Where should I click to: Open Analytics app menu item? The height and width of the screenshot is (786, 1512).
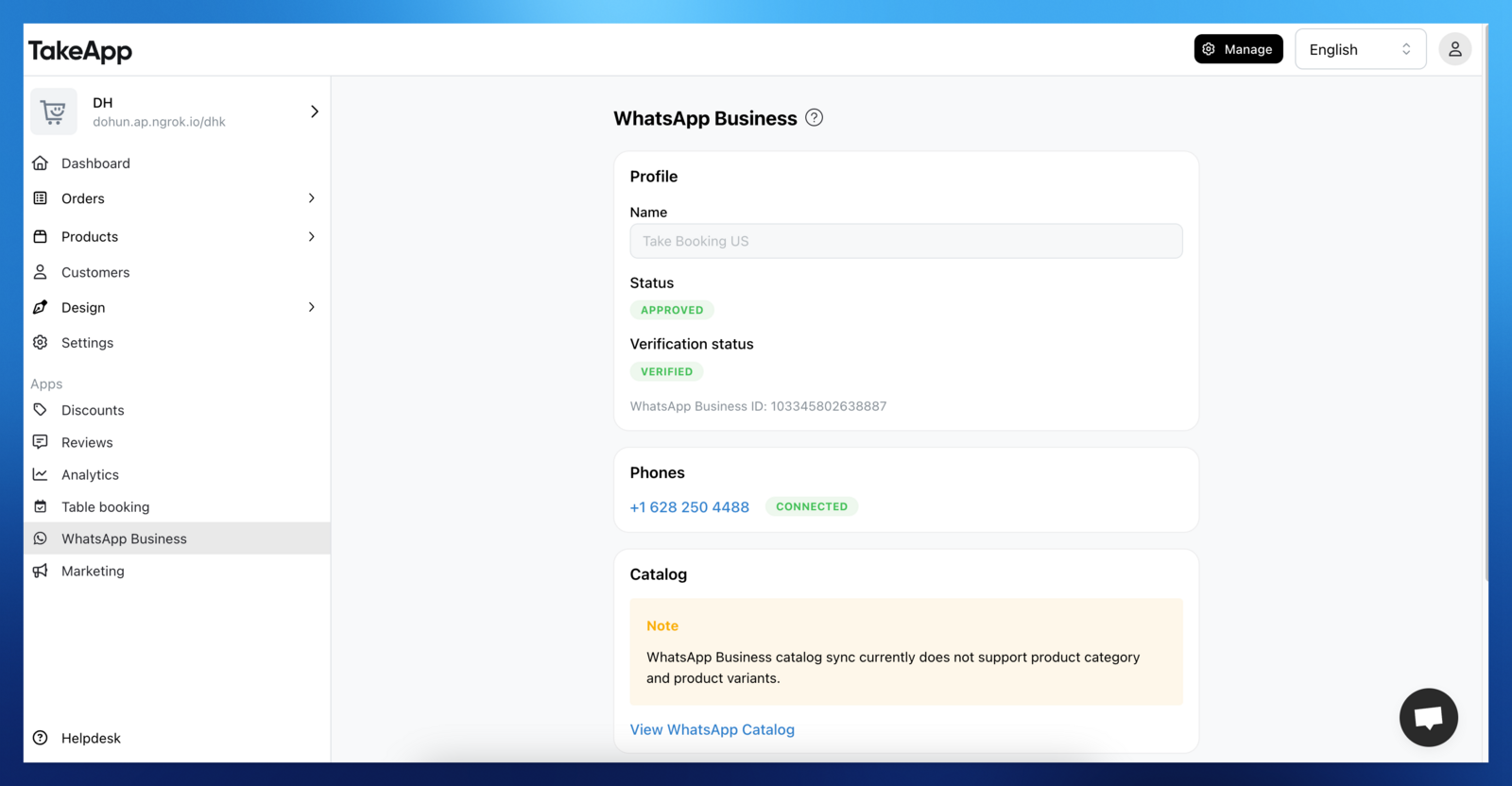pos(177,474)
